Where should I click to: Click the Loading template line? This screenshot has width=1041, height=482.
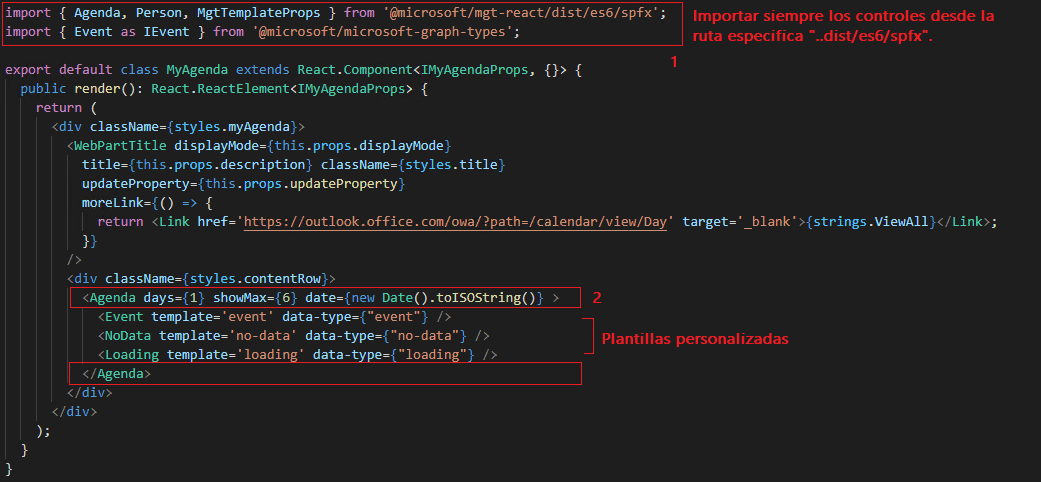pos(297,354)
